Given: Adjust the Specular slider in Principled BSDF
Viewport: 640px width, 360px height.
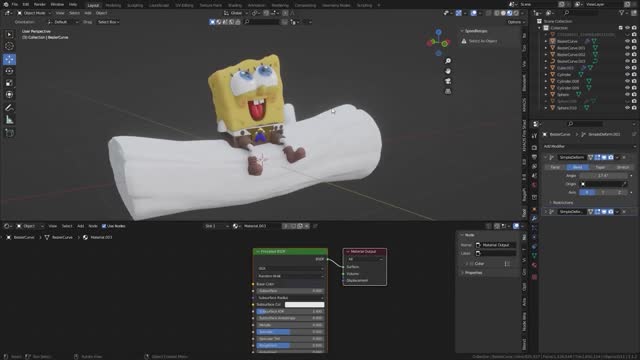Looking at the screenshot, I should pyautogui.click(x=290, y=332).
